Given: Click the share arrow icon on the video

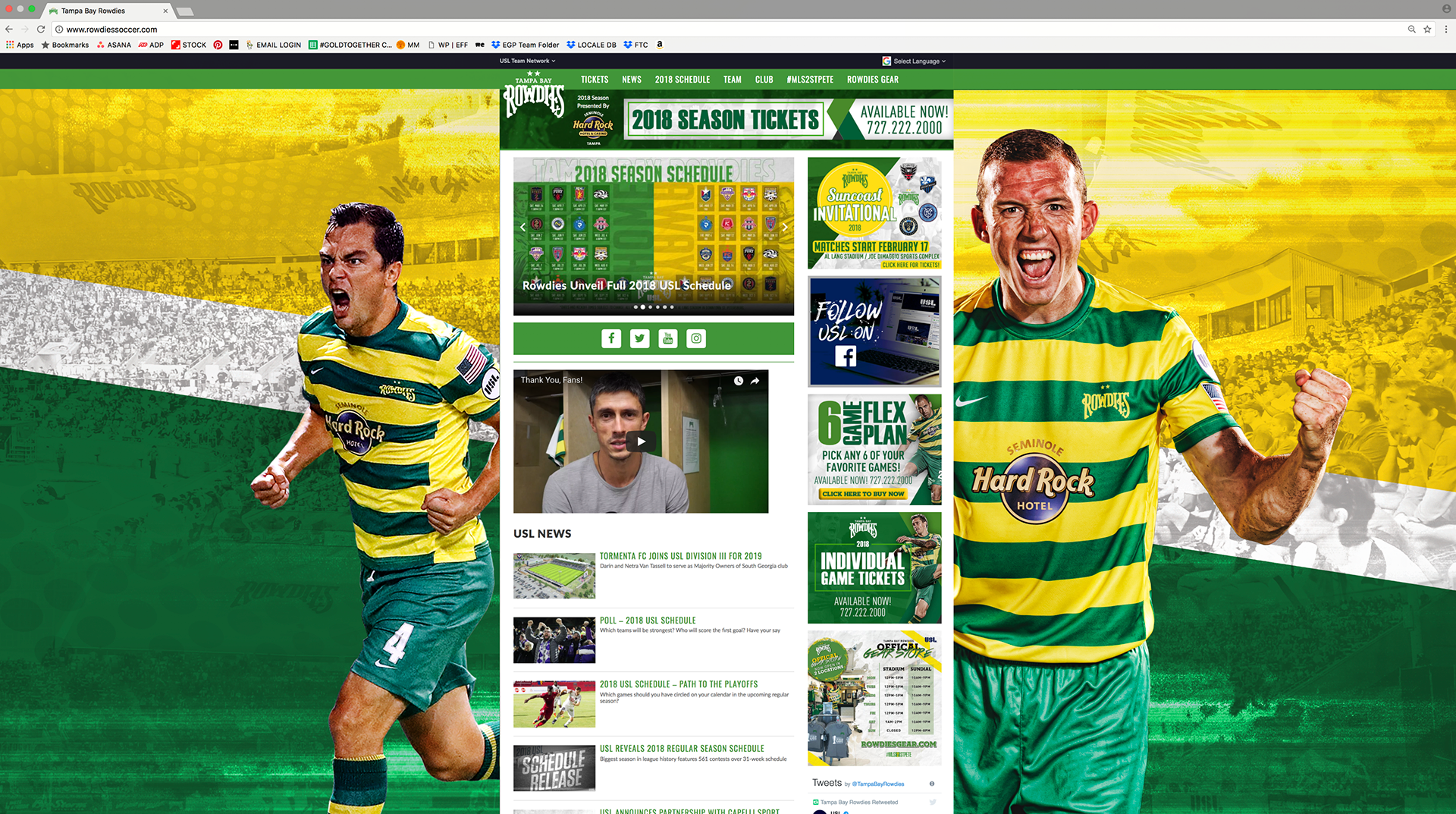Looking at the screenshot, I should coord(755,381).
